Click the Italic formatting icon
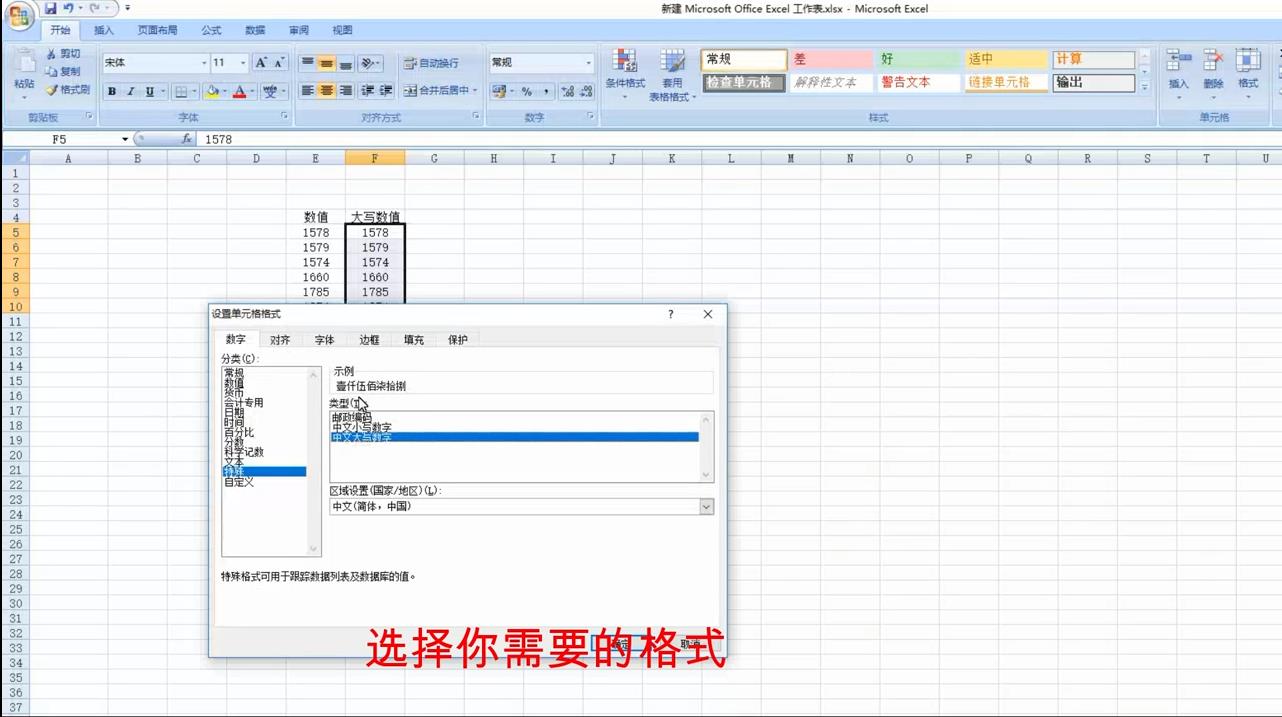This screenshot has width=1282, height=717. 129,91
